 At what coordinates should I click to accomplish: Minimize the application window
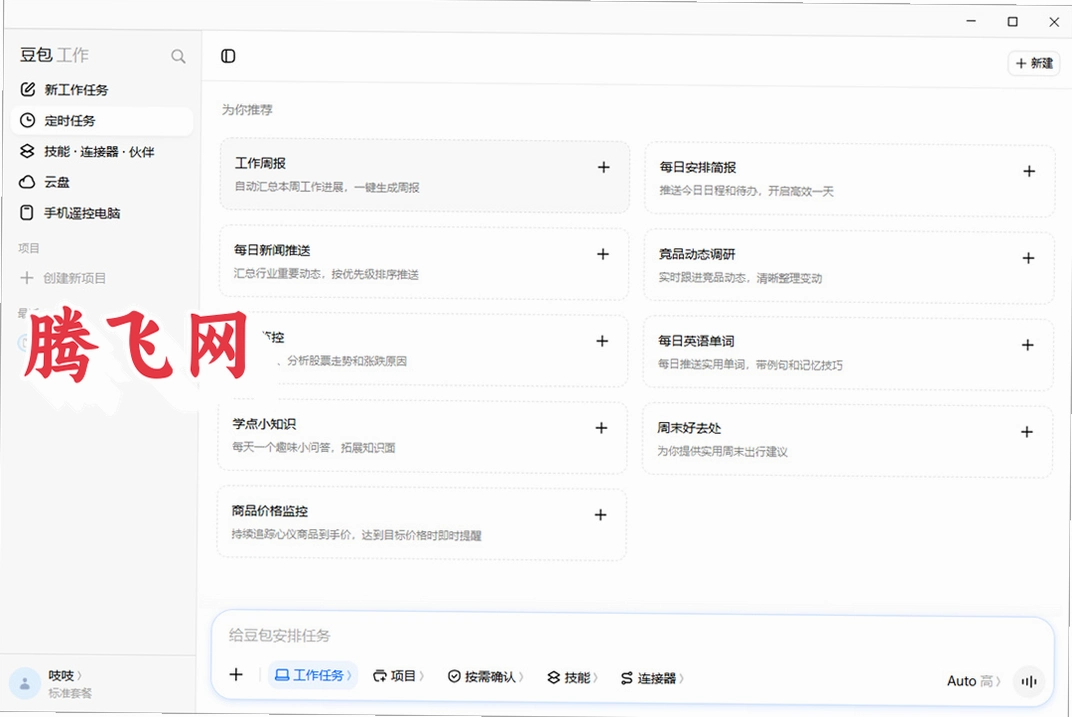point(971,21)
